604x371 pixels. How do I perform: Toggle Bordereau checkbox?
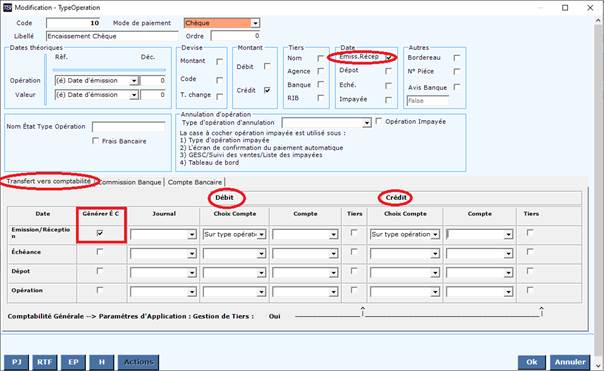(456, 58)
